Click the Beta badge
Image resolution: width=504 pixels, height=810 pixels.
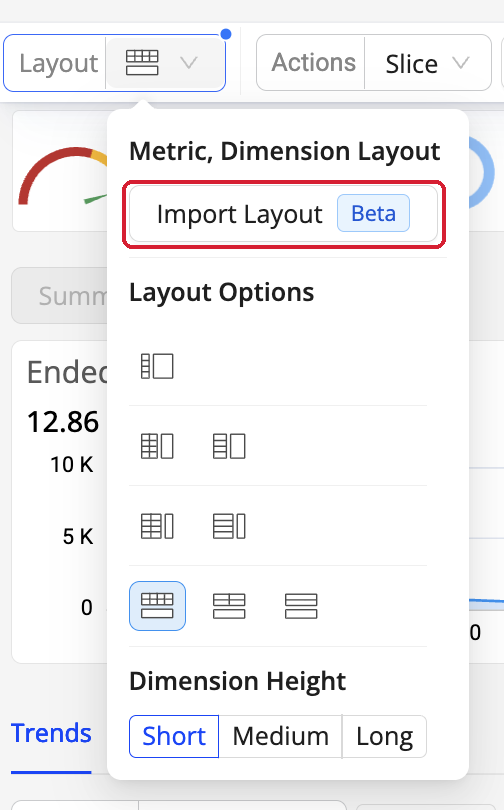click(x=373, y=213)
